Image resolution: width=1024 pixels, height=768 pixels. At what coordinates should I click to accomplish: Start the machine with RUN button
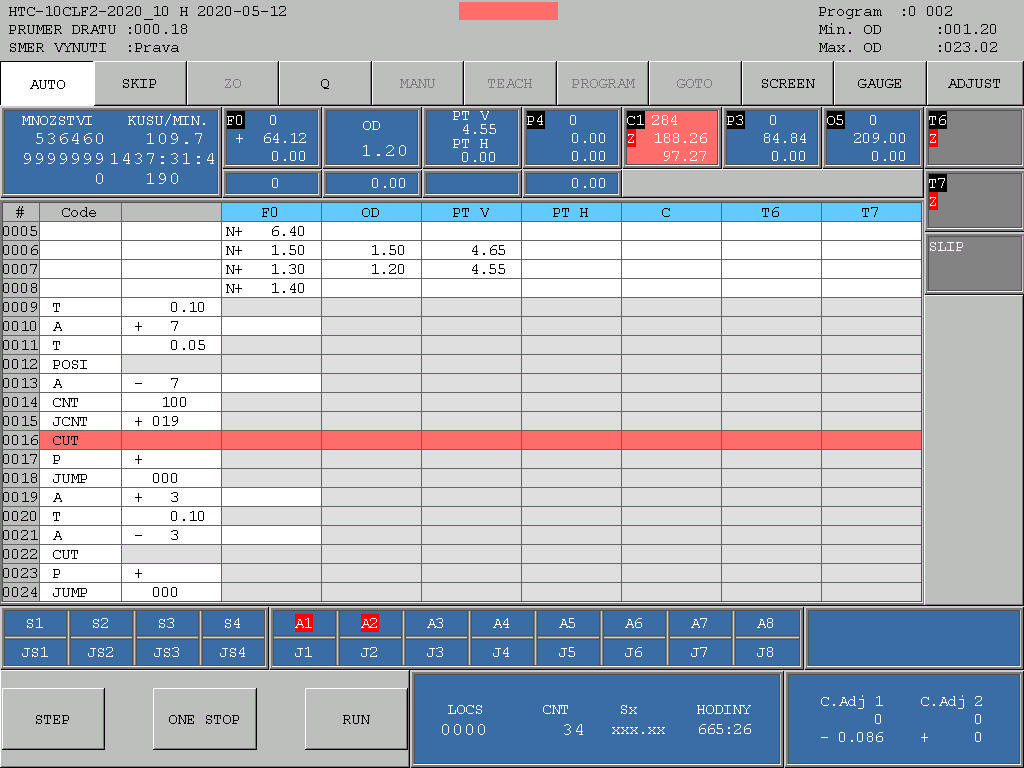[356, 719]
